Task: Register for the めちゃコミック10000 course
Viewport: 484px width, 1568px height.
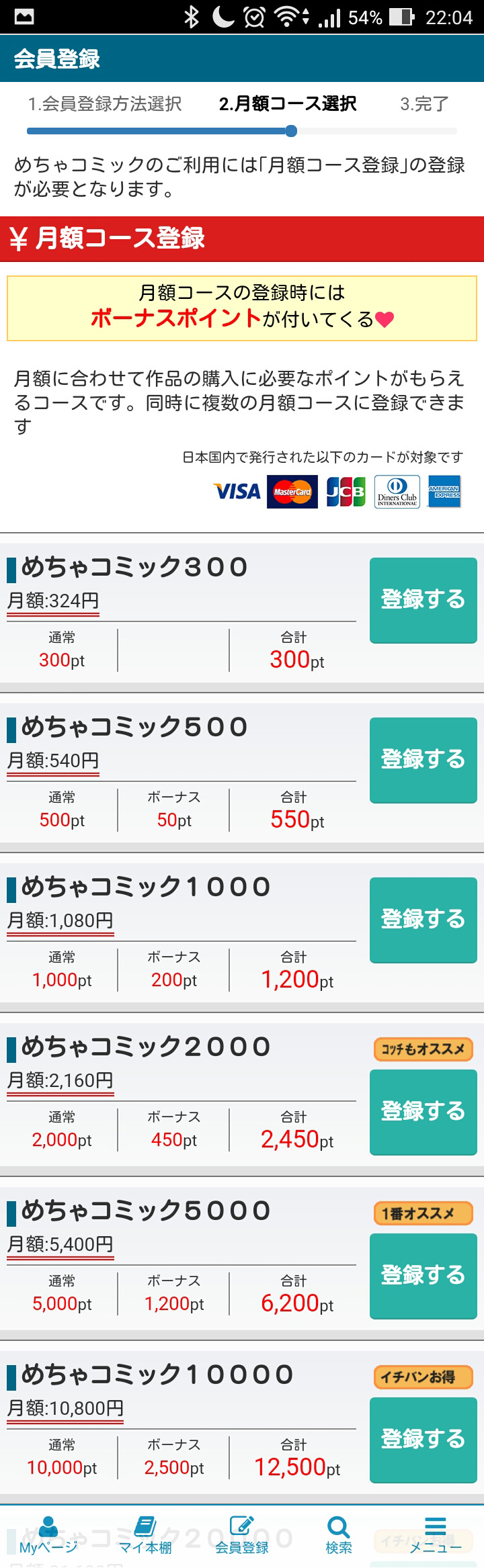Action: pos(424,1440)
